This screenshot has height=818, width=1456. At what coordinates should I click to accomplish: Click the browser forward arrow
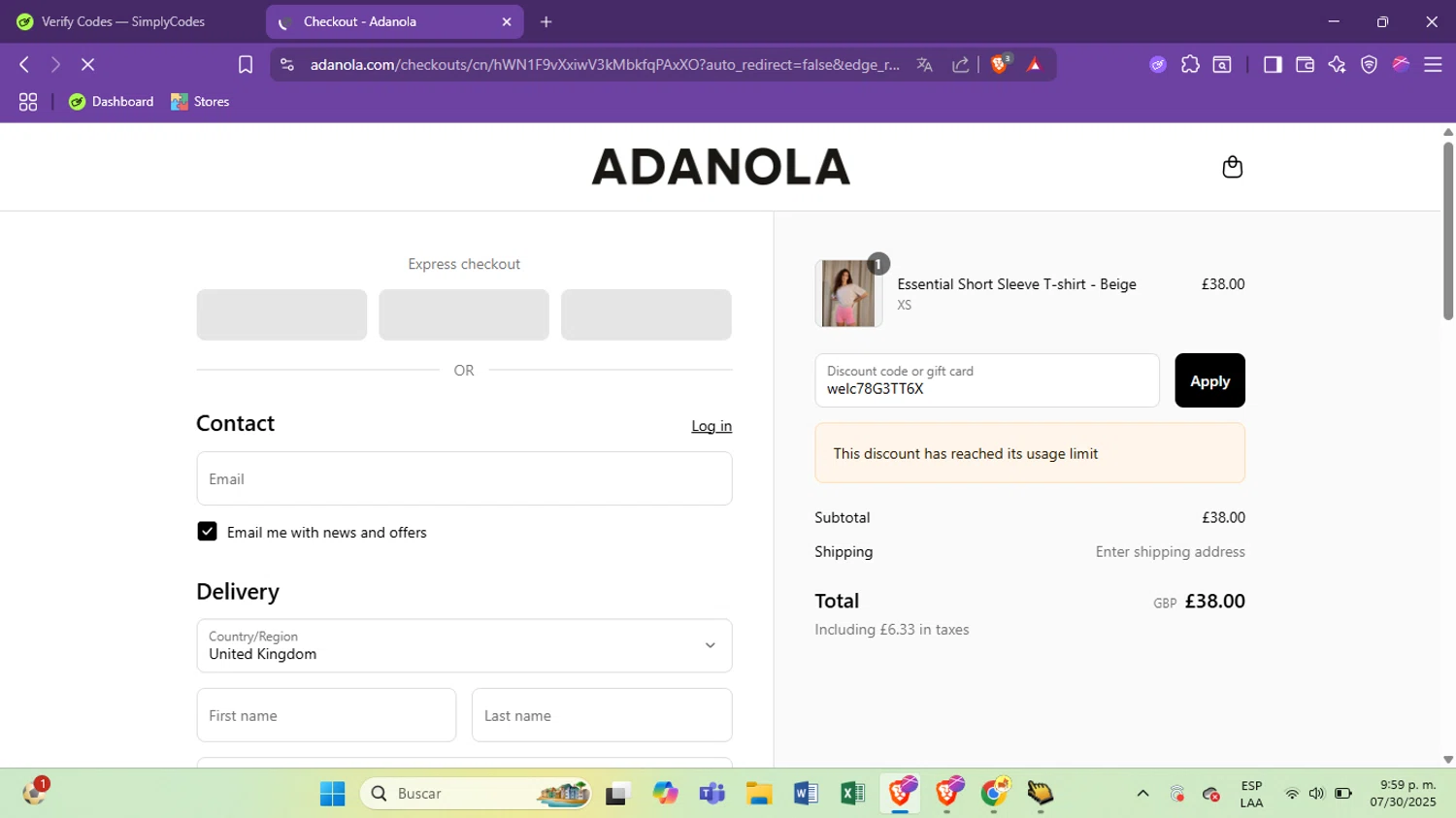point(55,64)
